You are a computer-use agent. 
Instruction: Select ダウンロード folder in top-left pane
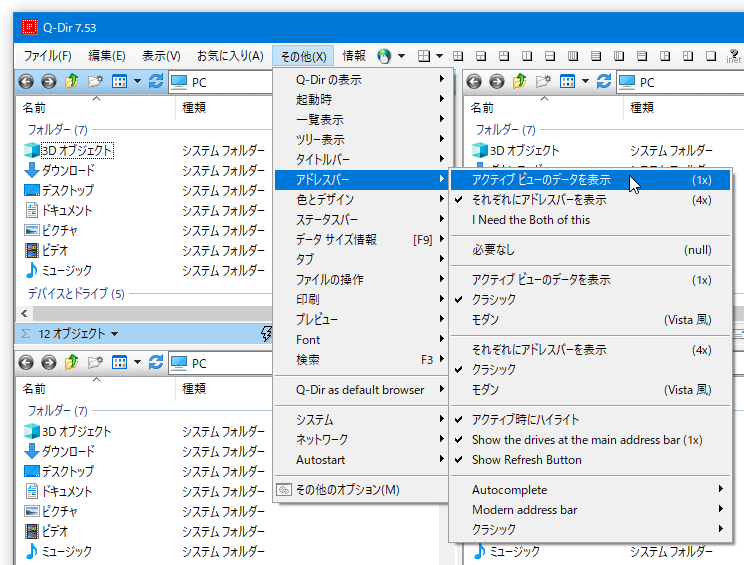pos(68,170)
